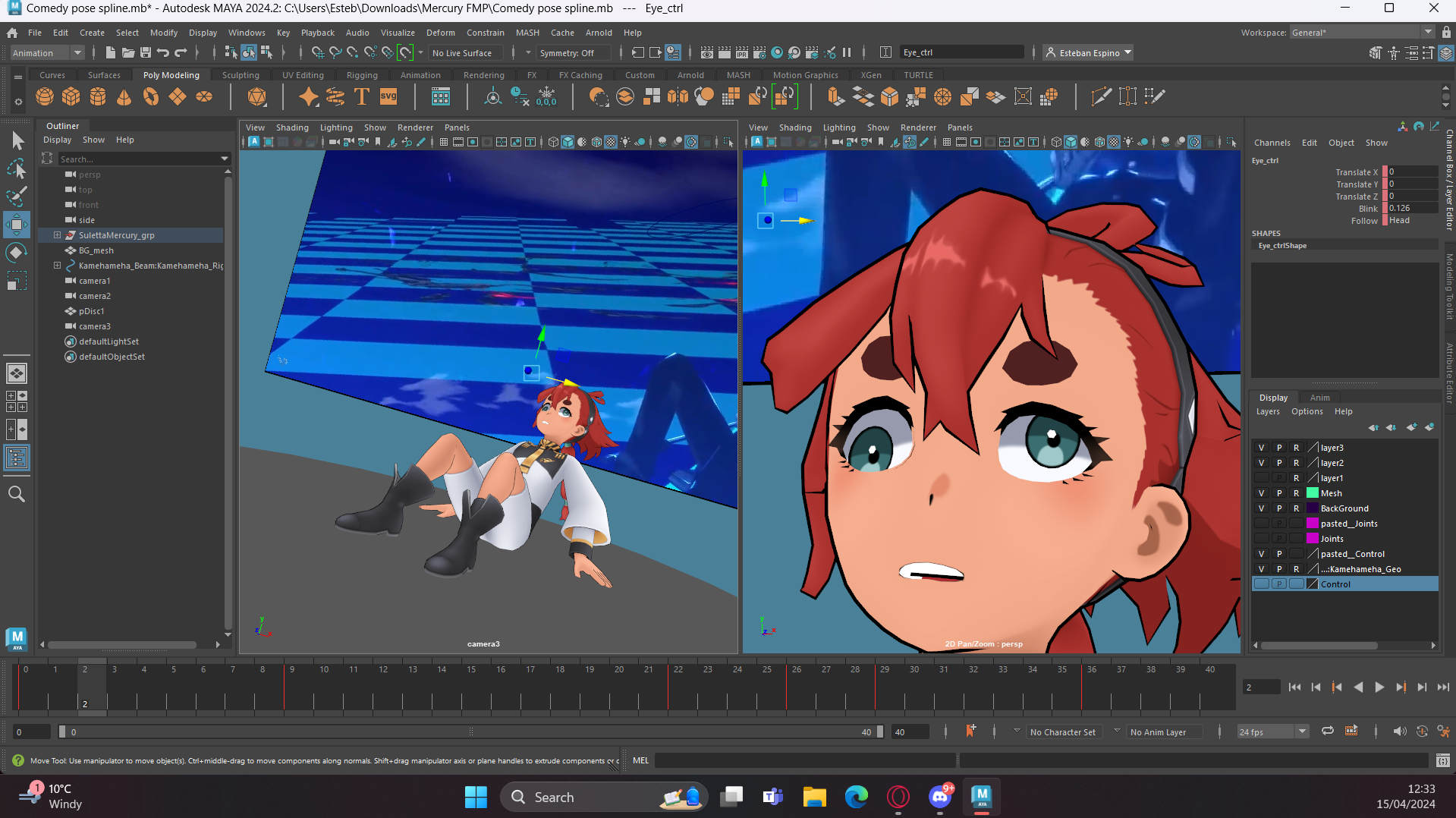Open Channels menu in Channel Box
Image resolution: width=1456 pixels, height=818 pixels.
(x=1272, y=143)
